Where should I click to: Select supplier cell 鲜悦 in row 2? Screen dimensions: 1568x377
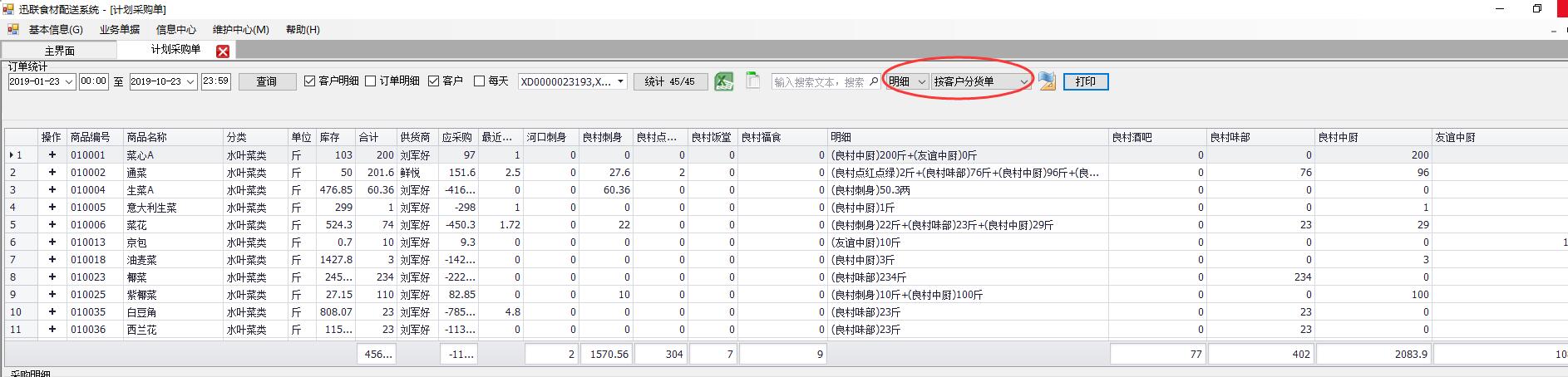coord(417,173)
